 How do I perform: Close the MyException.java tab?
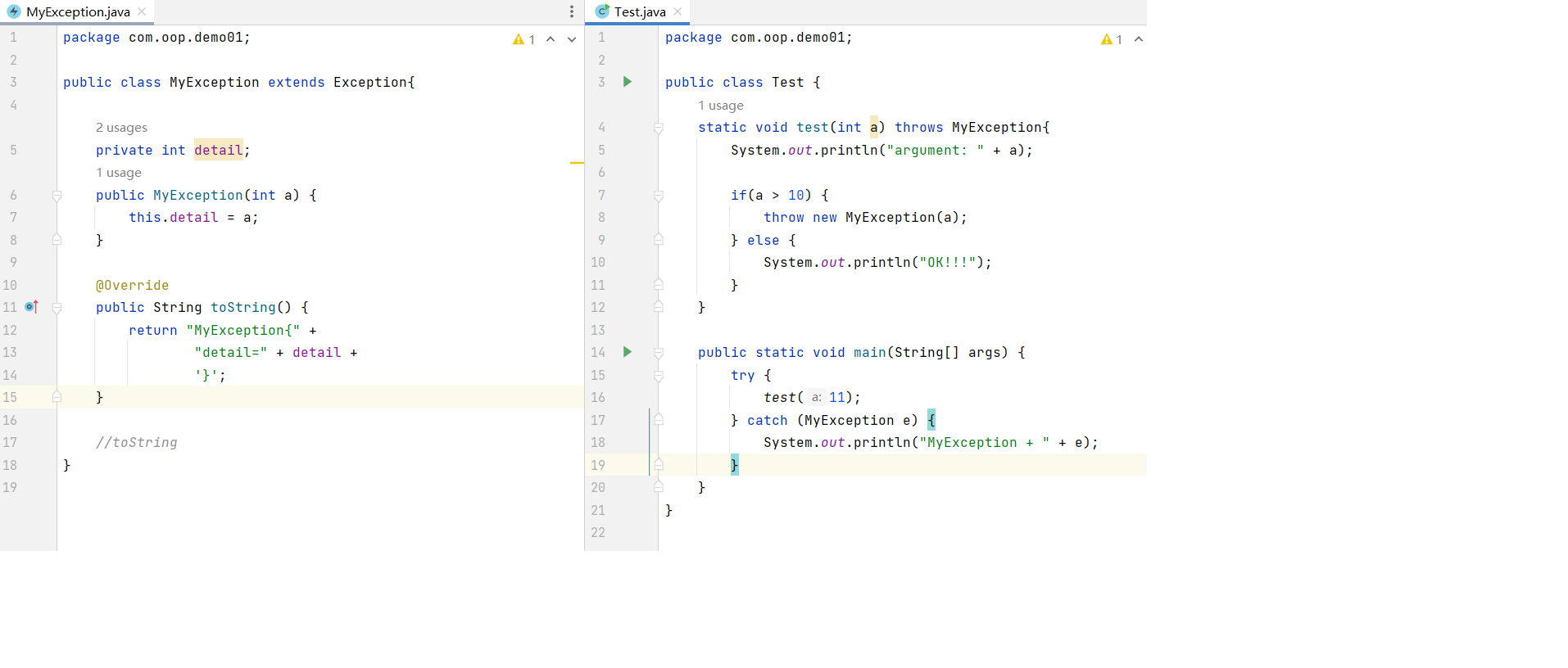click(x=142, y=11)
